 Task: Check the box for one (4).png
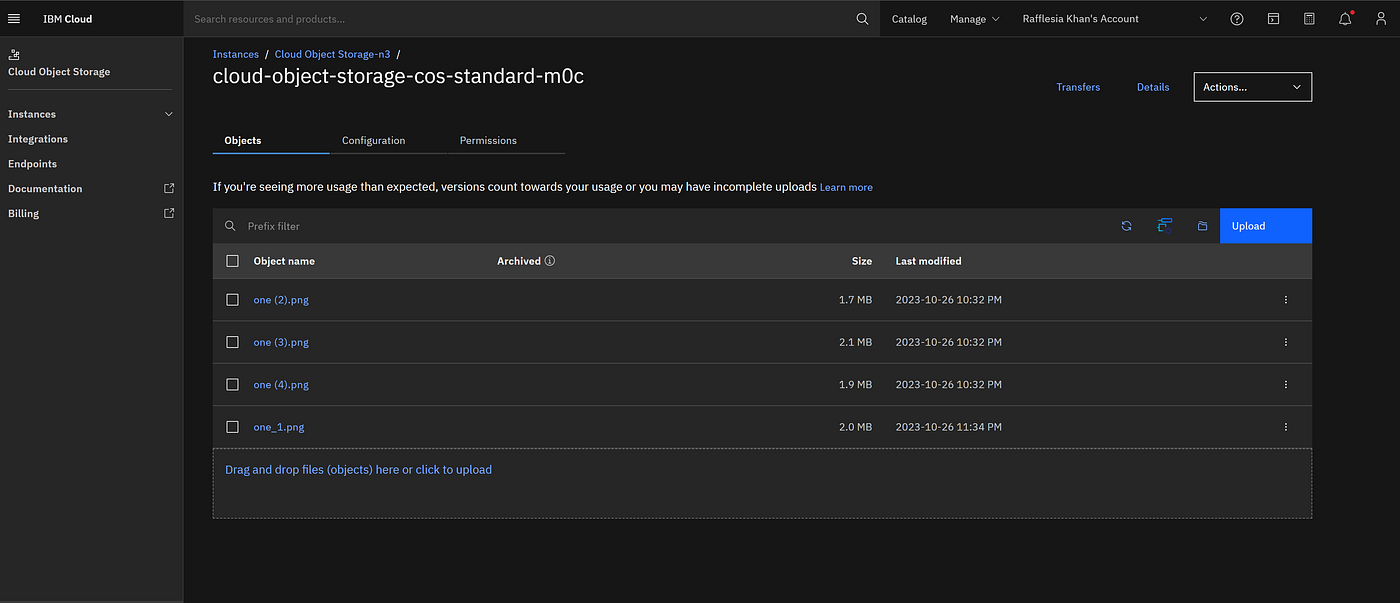point(233,385)
